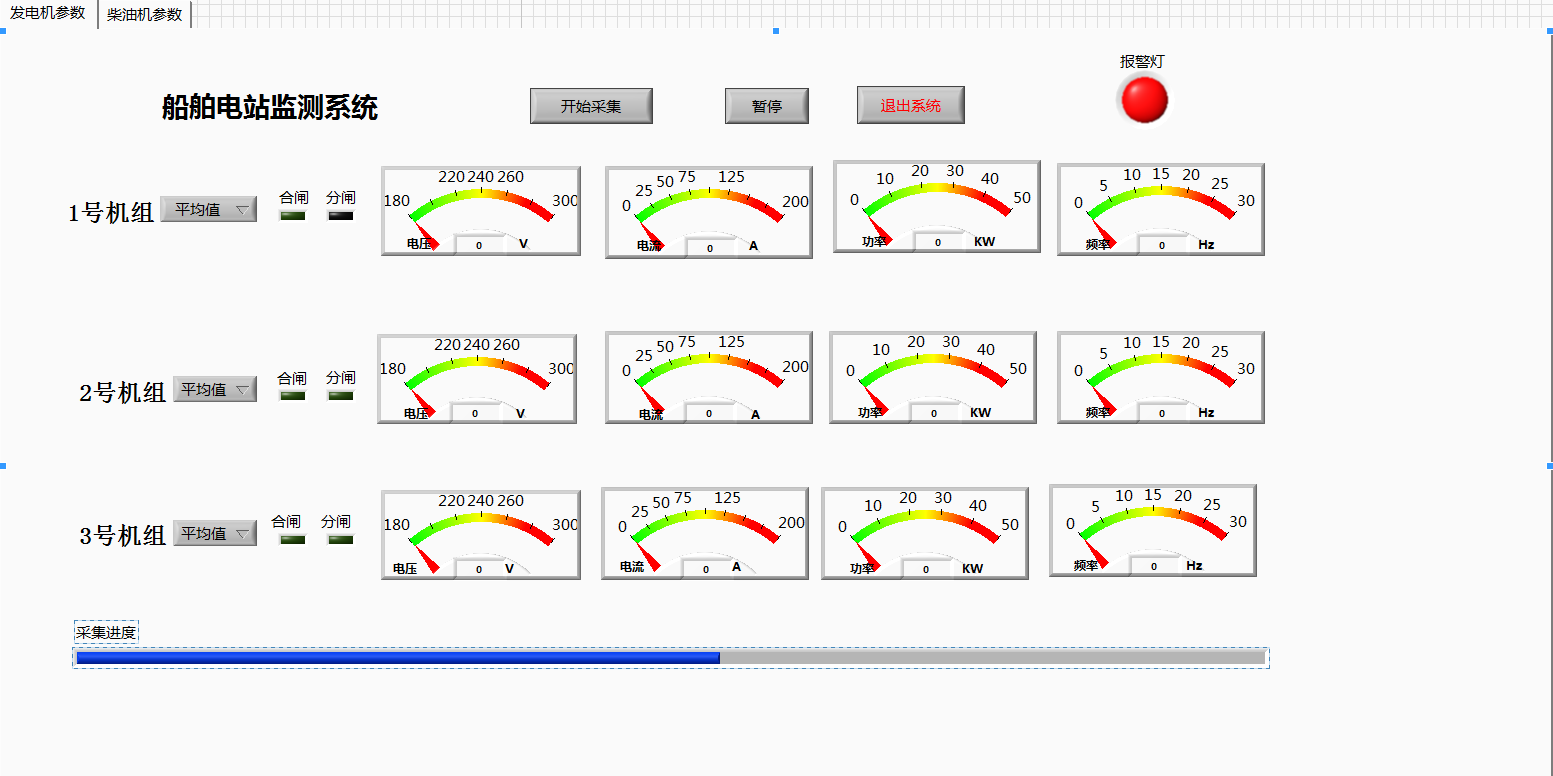
Task: Toggle unit 2 分闸 indicator
Action: click(x=341, y=395)
